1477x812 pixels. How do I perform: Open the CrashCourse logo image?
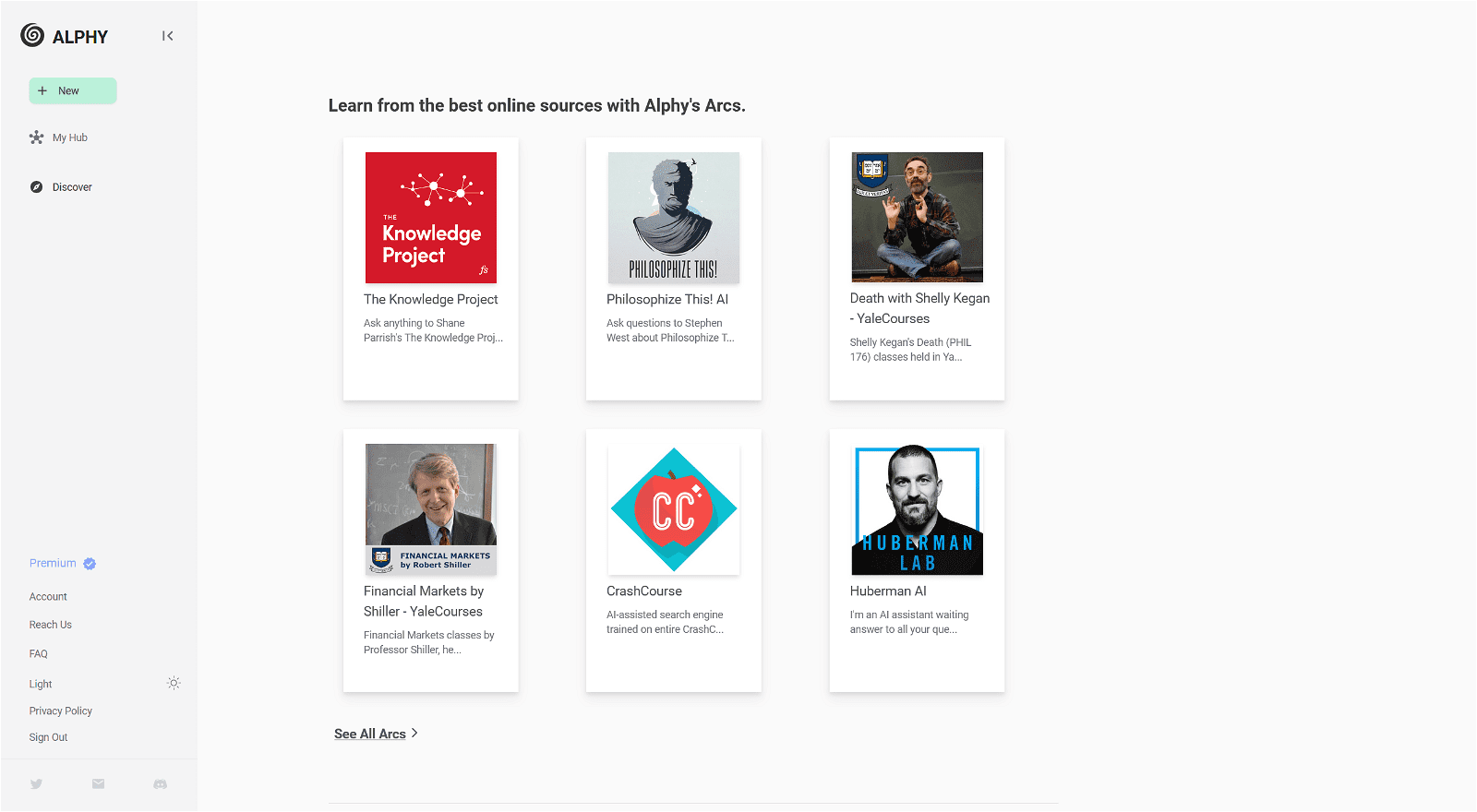coord(674,509)
